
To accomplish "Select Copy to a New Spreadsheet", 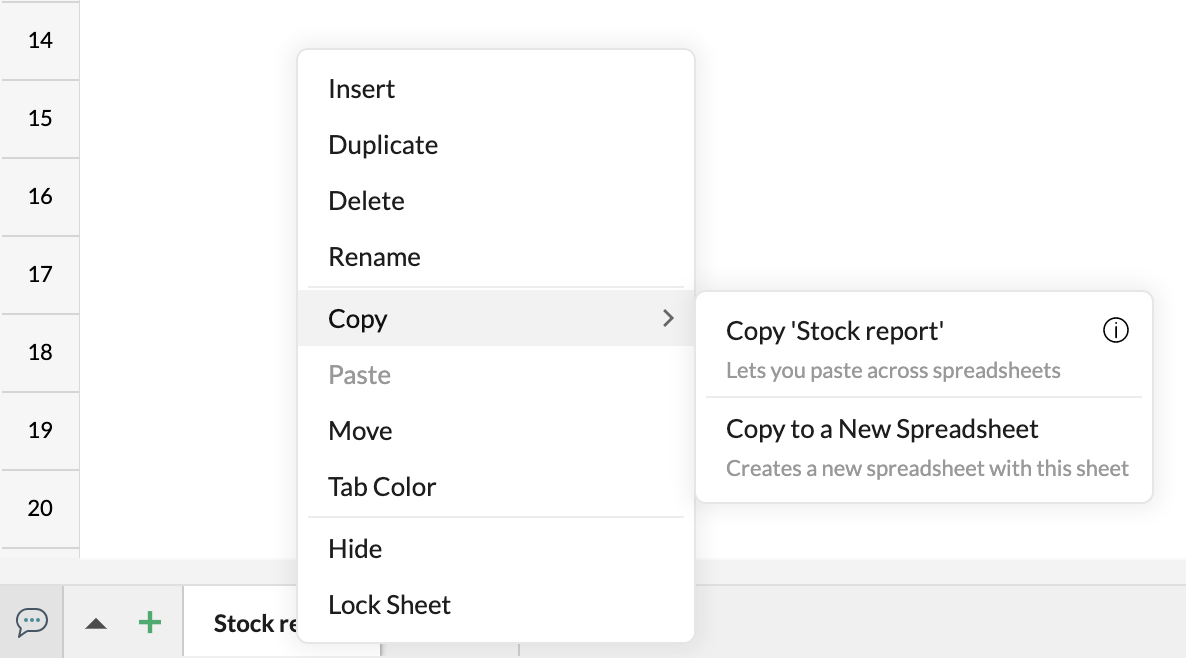I will [x=882, y=429].
